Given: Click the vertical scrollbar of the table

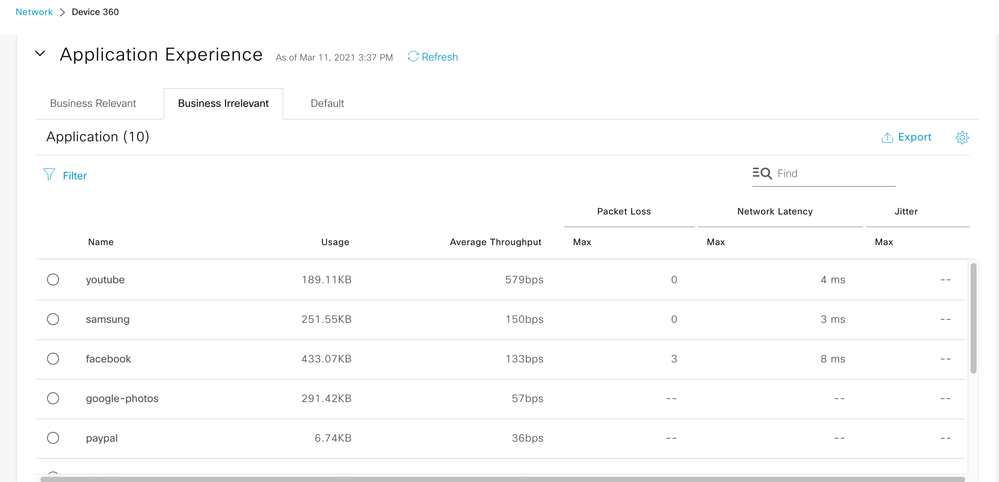Looking at the screenshot, I should pyautogui.click(x=973, y=318).
